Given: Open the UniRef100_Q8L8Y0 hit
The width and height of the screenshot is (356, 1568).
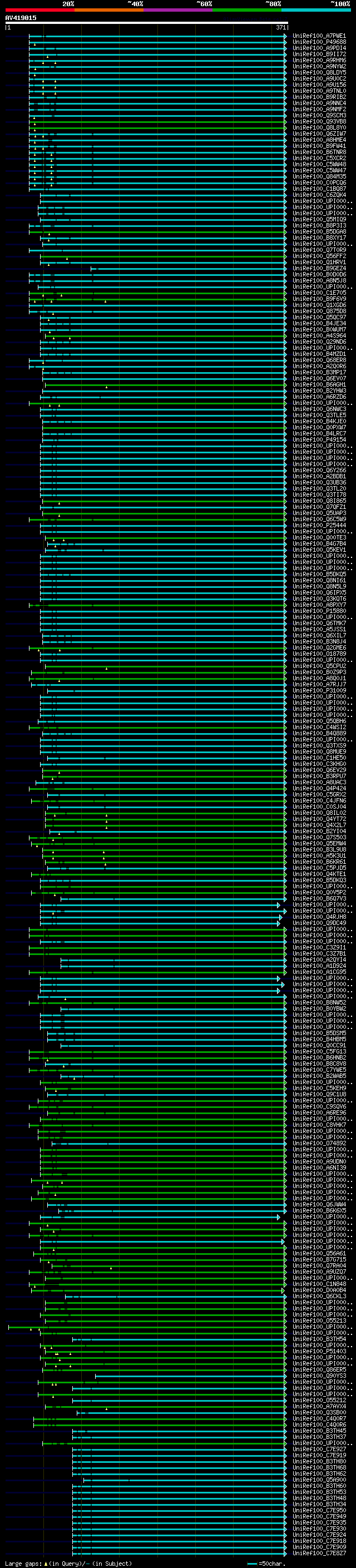Looking at the screenshot, I should coord(319,127).
